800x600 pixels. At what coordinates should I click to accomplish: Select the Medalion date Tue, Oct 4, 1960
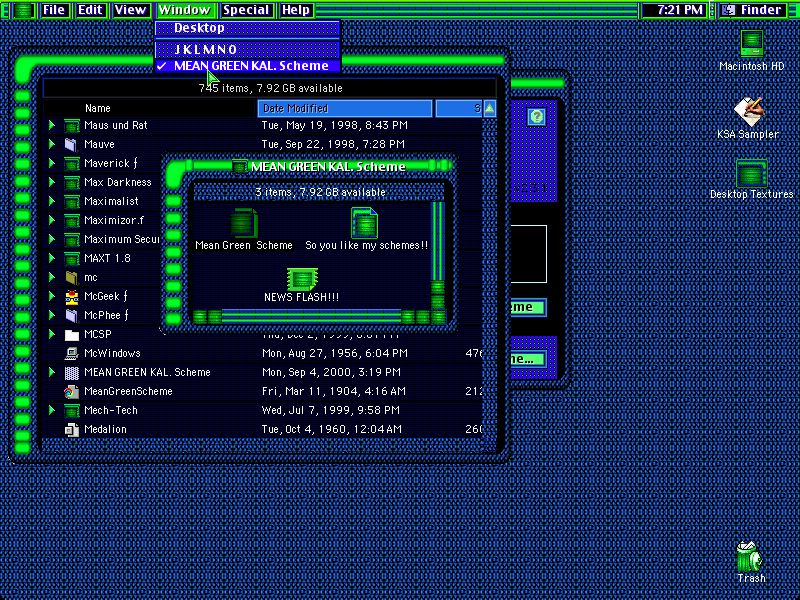click(332, 430)
